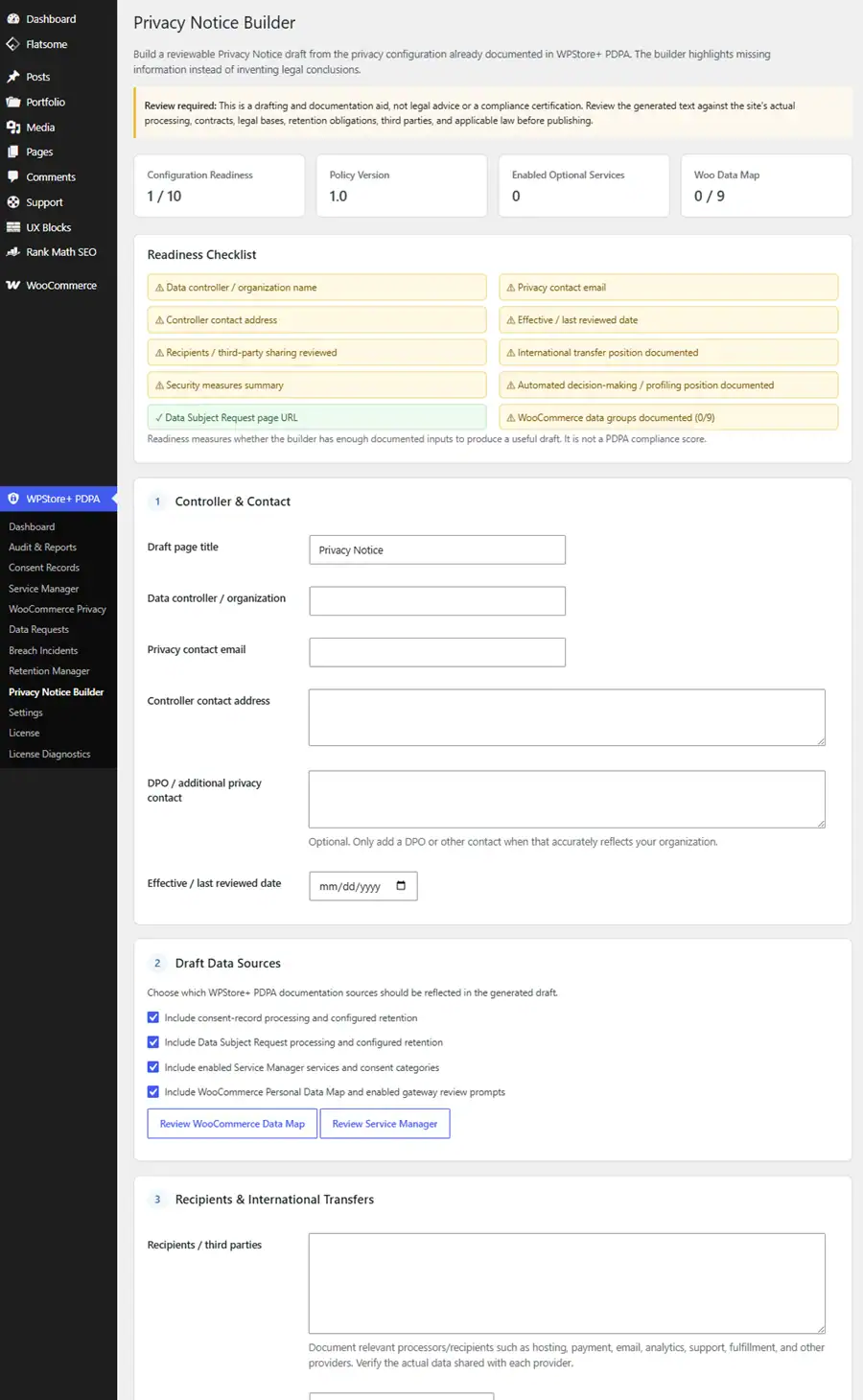Viewport: 863px width, 1400px height.
Task: Click the Rank Math SEO chart icon
Action: [x=13, y=252]
